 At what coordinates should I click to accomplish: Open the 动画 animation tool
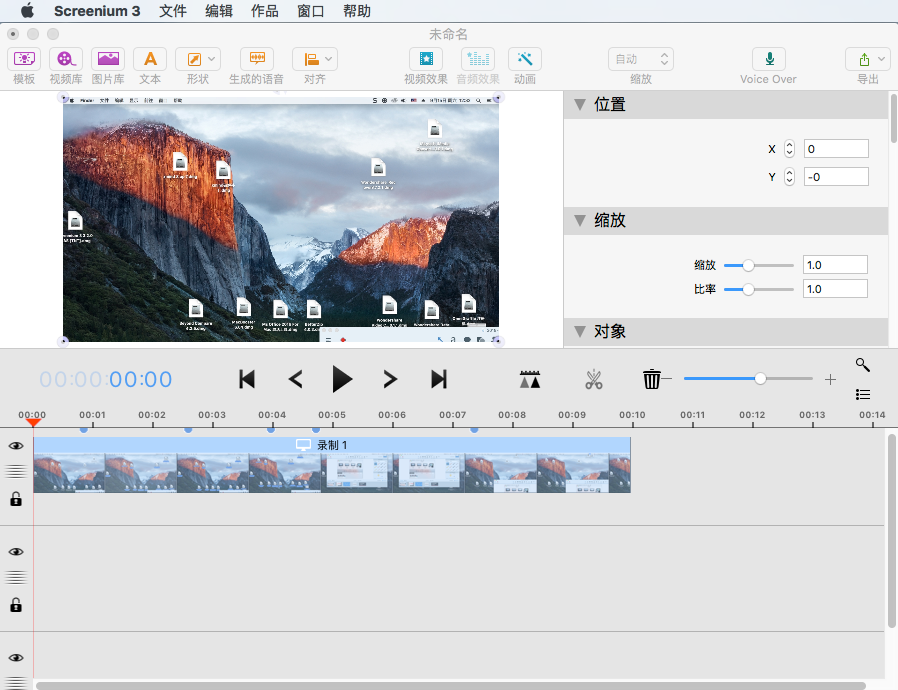click(524, 60)
